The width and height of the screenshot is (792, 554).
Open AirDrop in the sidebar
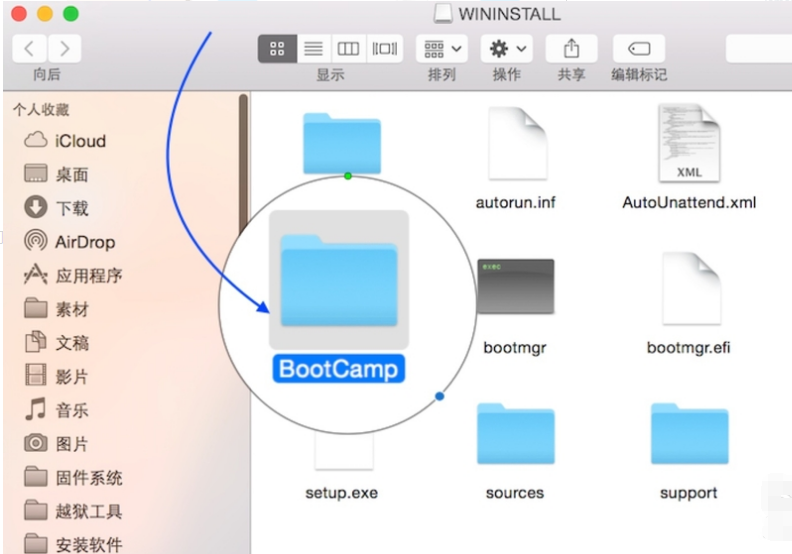pyautogui.click(x=84, y=242)
